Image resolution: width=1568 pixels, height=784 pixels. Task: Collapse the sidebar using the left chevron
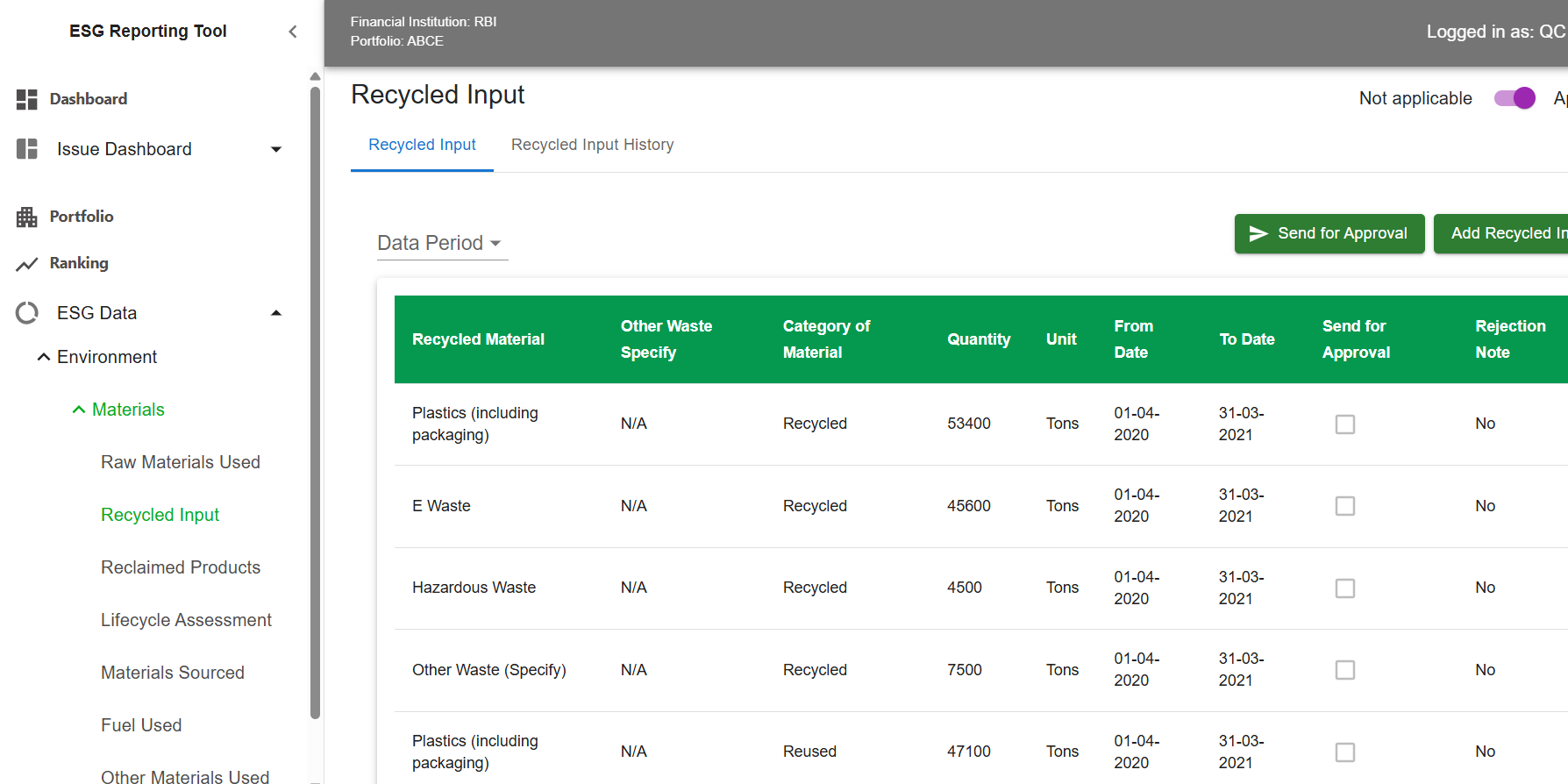point(293,32)
